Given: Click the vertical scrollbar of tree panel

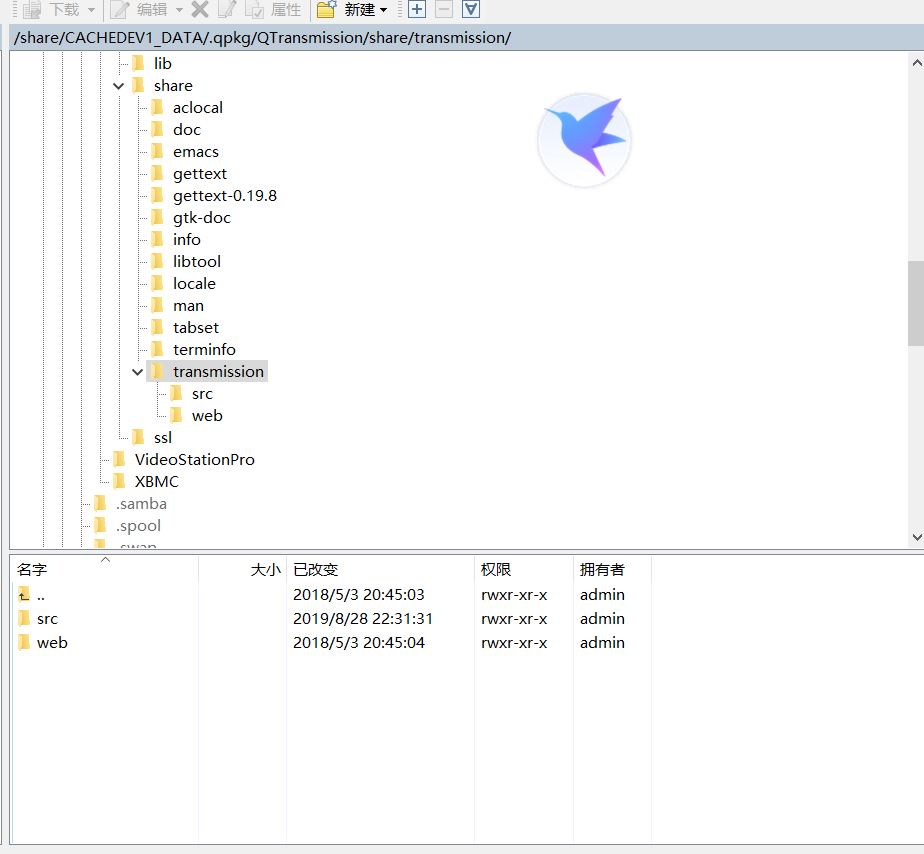Looking at the screenshot, I should 915,302.
